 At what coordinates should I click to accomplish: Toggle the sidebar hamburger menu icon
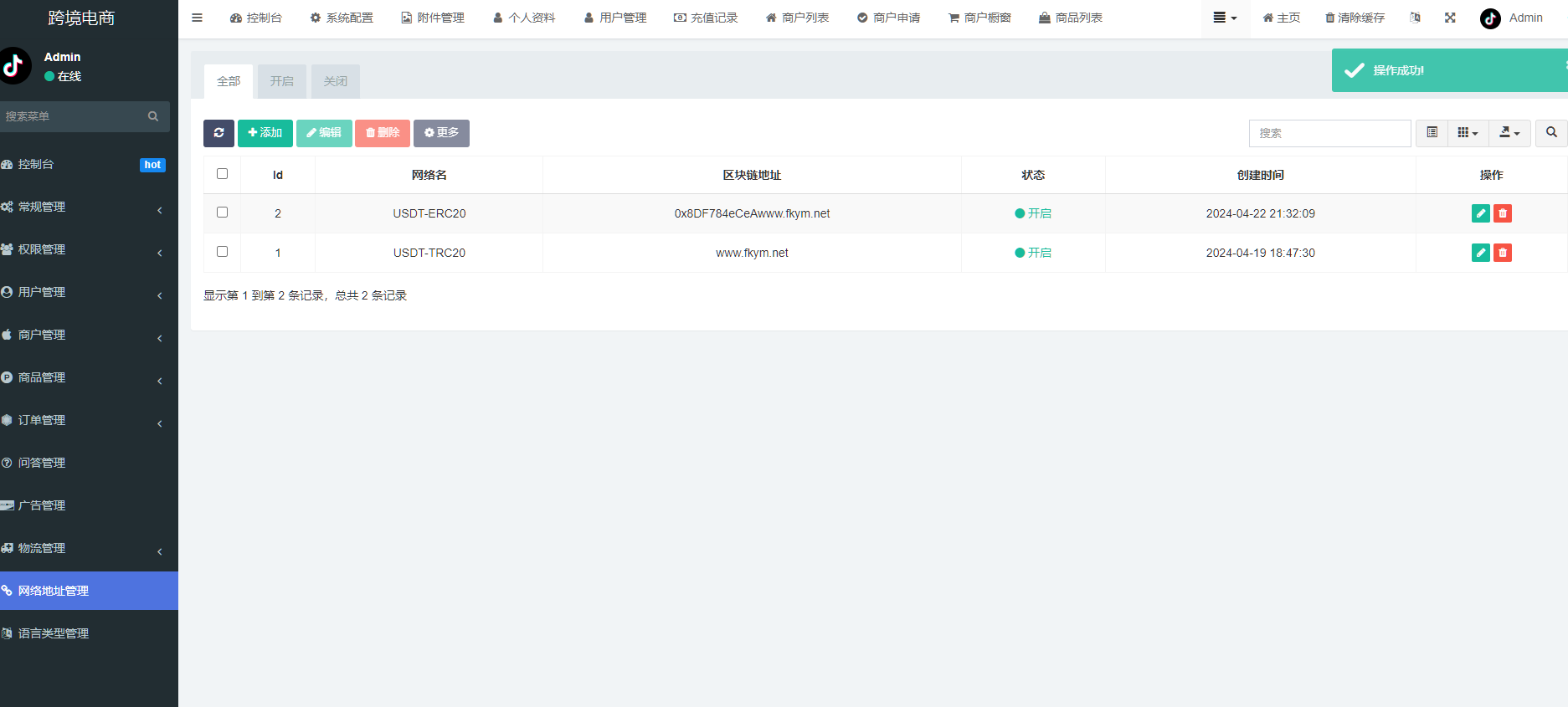tap(197, 18)
